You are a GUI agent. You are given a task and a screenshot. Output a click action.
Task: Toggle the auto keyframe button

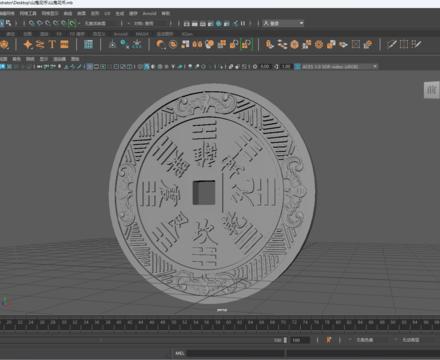pyautogui.click(x=329, y=340)
